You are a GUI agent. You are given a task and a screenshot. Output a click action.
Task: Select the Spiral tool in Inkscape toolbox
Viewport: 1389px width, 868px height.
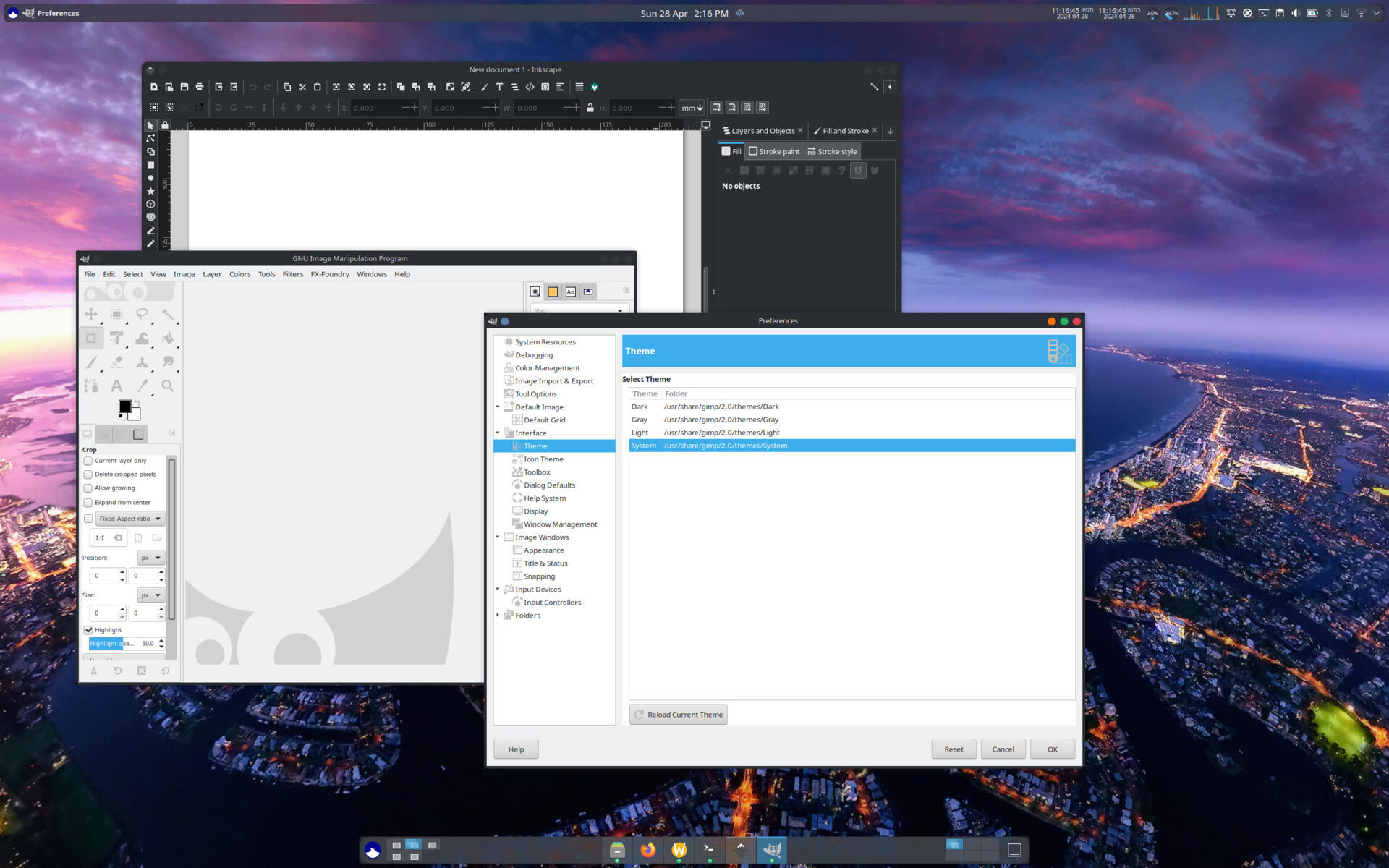(x=150, y=217)
